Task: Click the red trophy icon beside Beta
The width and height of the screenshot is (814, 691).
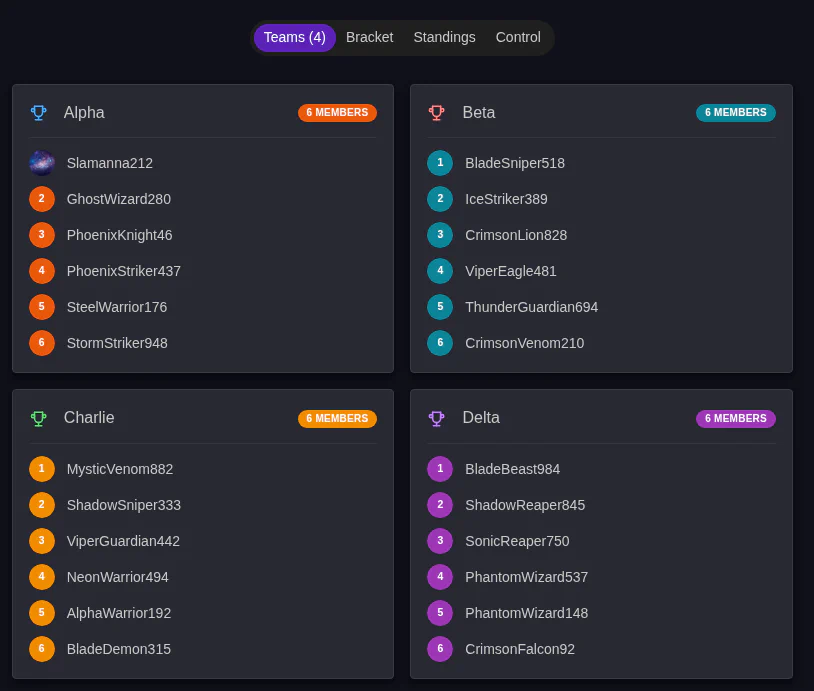Action: [x=437, y=113]
